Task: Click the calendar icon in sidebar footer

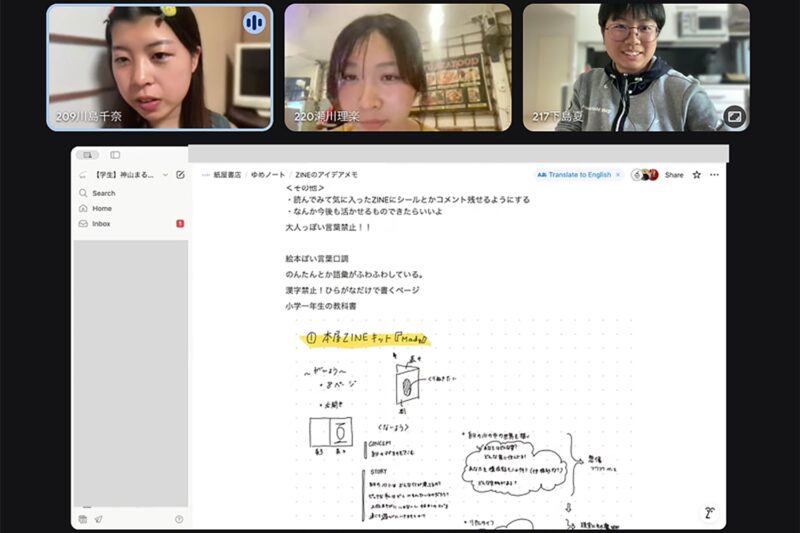Action: (x=83, y=519)
